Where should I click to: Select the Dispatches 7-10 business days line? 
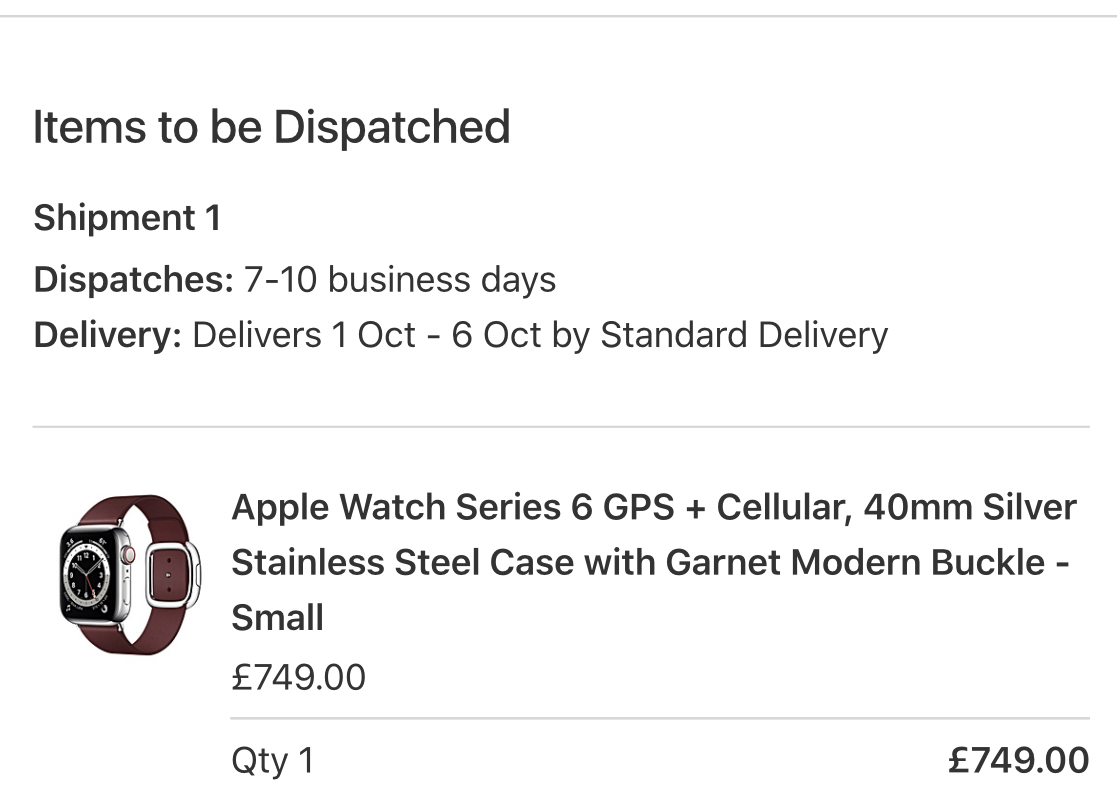coord(294,279)
